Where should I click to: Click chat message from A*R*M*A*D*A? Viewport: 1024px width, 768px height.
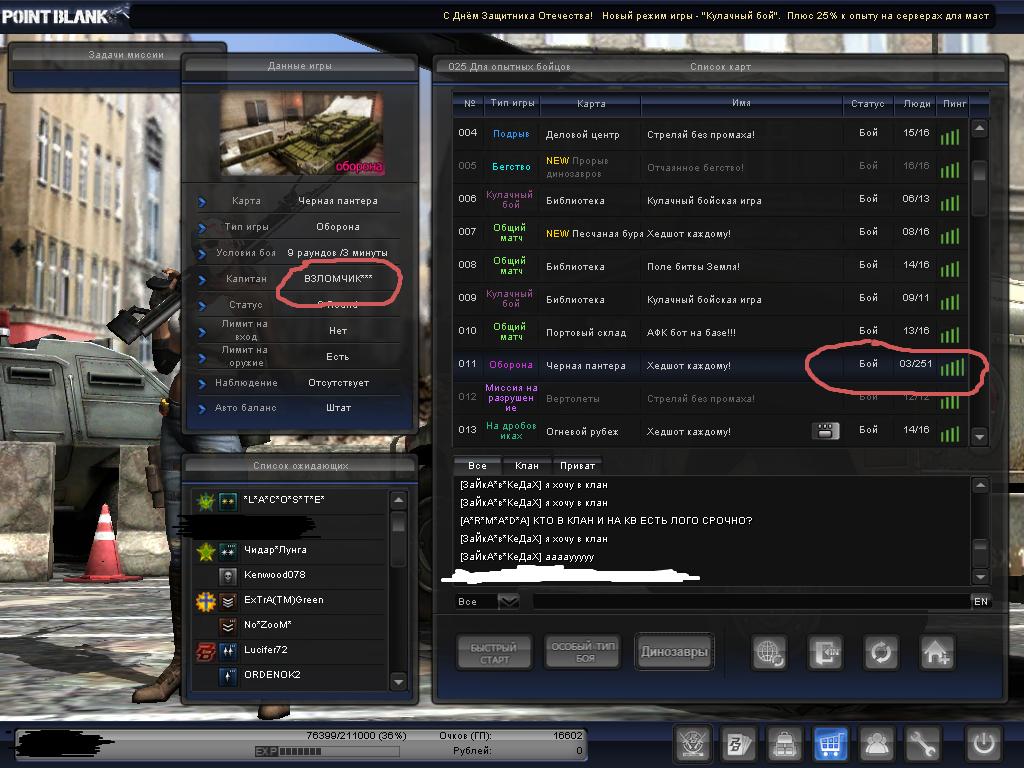coord(606,520)
